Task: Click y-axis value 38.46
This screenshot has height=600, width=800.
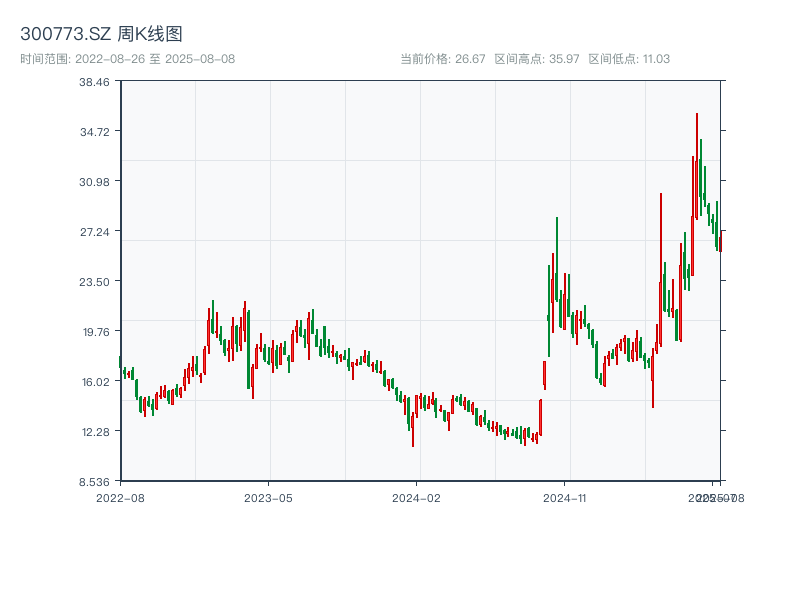Action: [94, 82]
